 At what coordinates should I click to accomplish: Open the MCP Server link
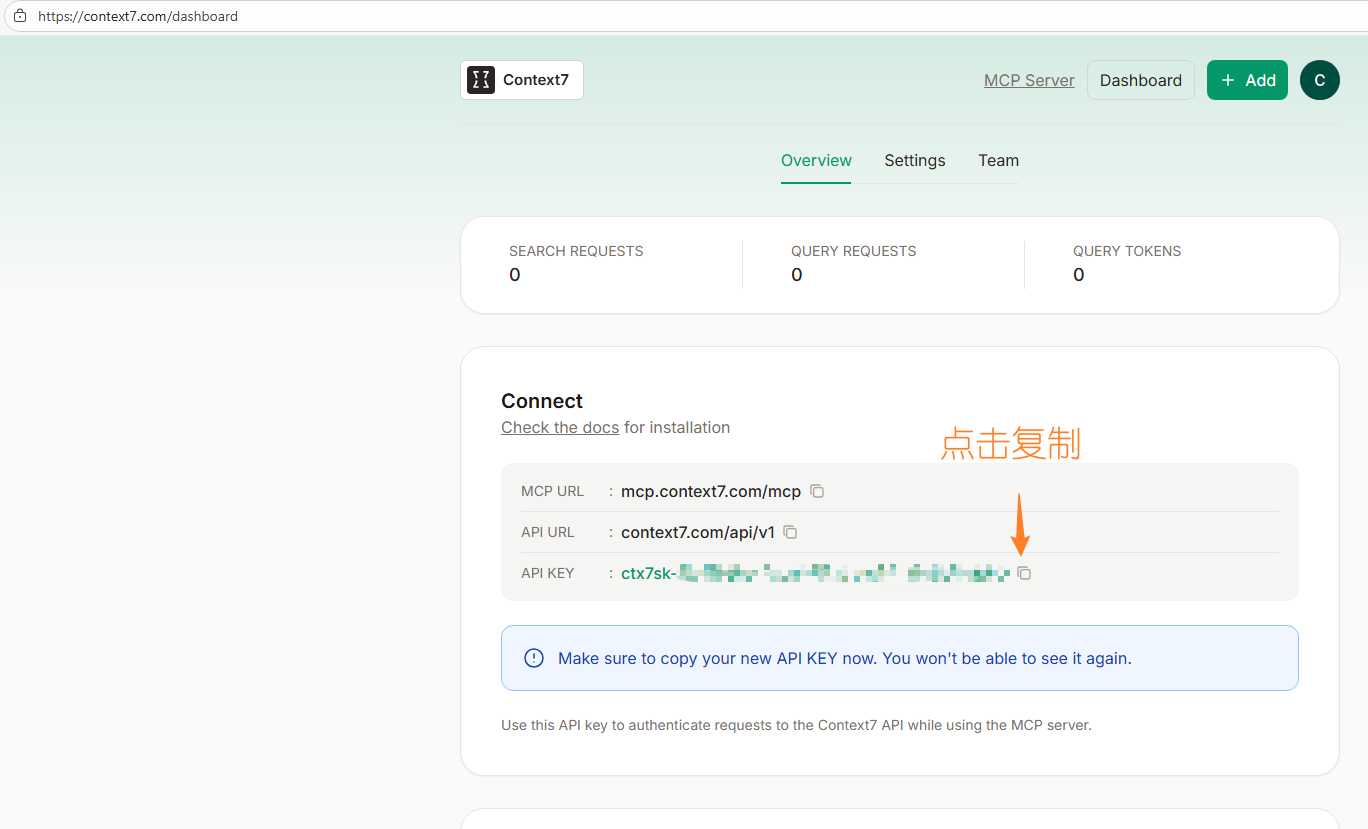click(x=1029, y=80)
